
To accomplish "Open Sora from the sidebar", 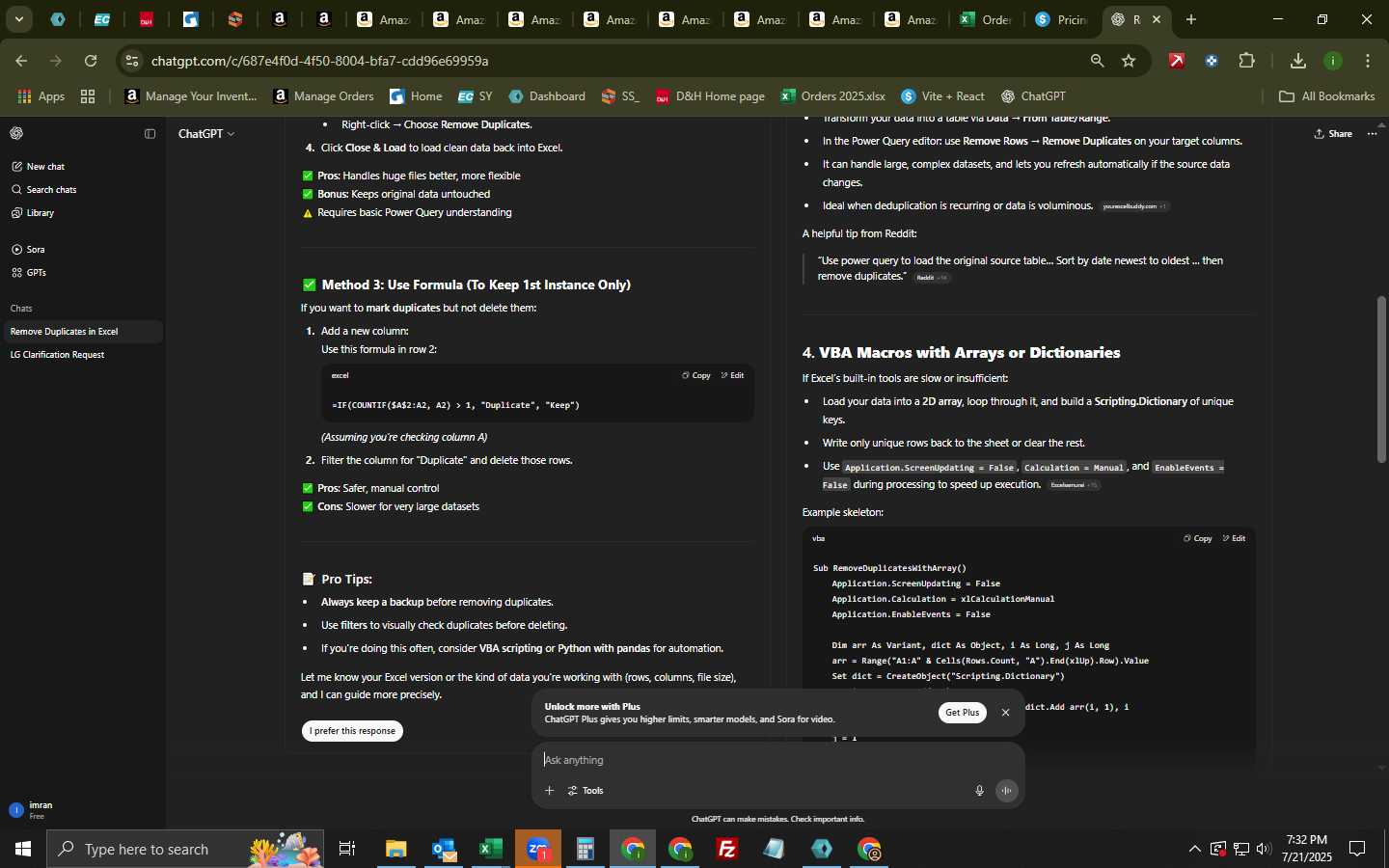I will (28, 249).
